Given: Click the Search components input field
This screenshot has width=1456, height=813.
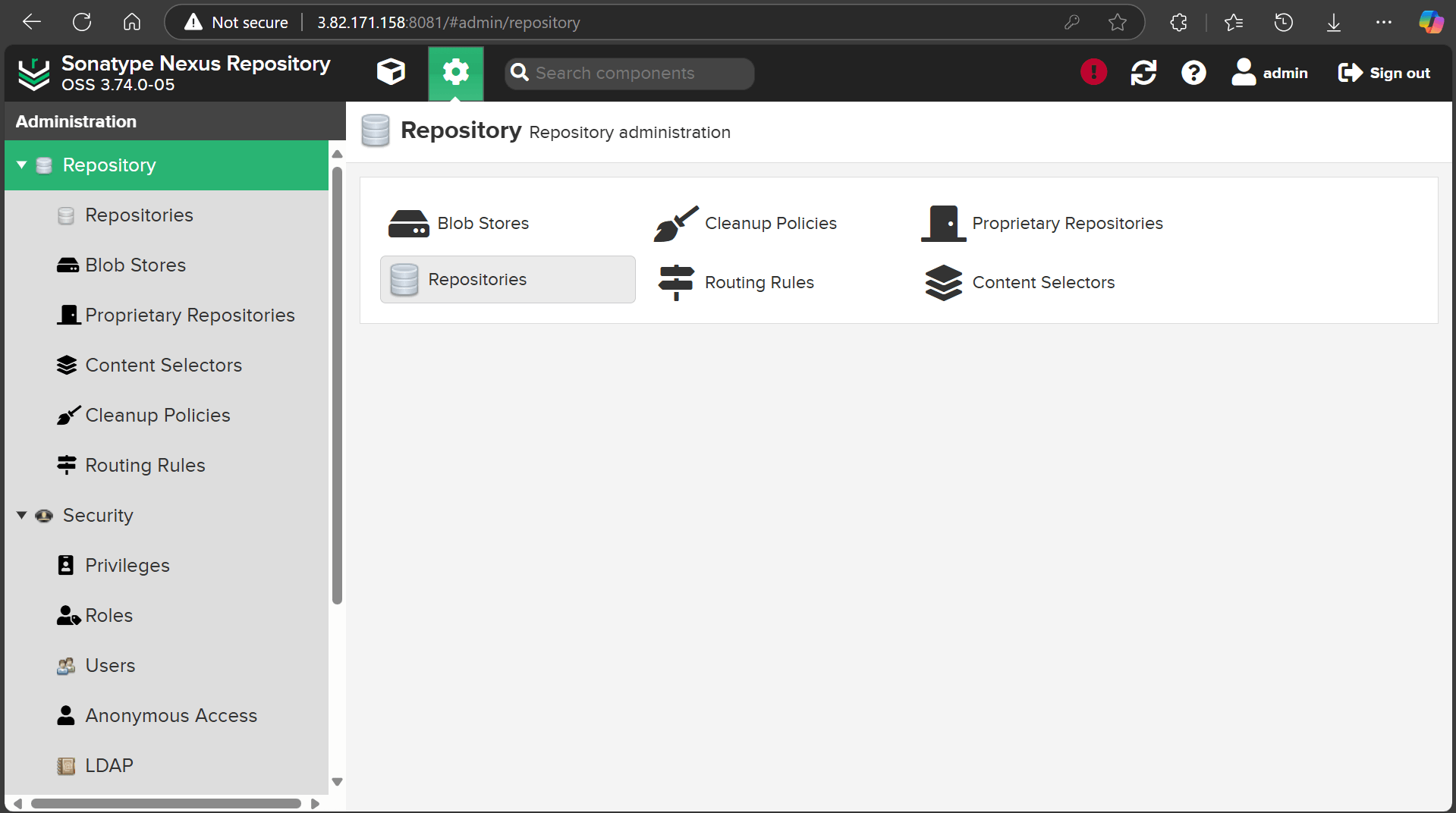Looking at the screenshot, I should 629,73.
